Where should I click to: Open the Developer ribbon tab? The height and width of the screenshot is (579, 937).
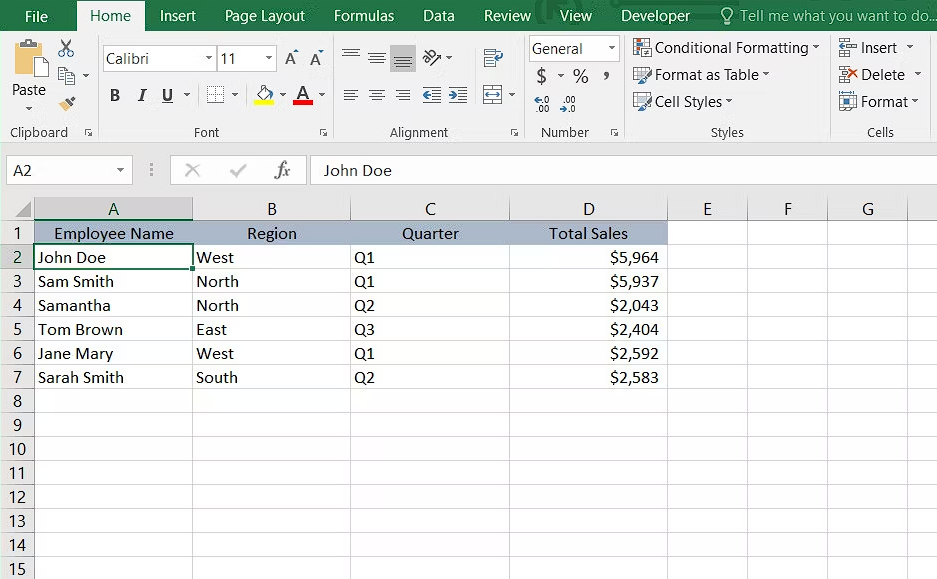coord(656,16)
